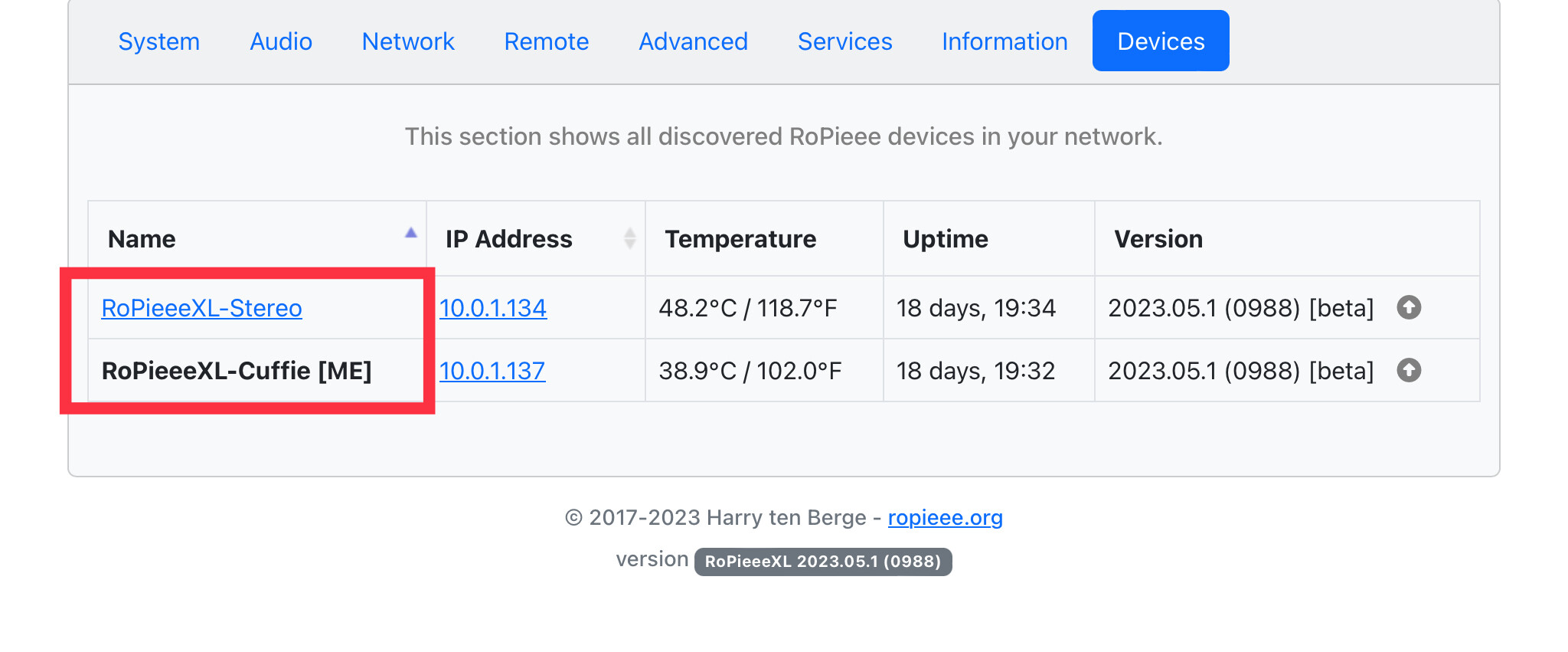Open the System tab

tap(159, 41)
